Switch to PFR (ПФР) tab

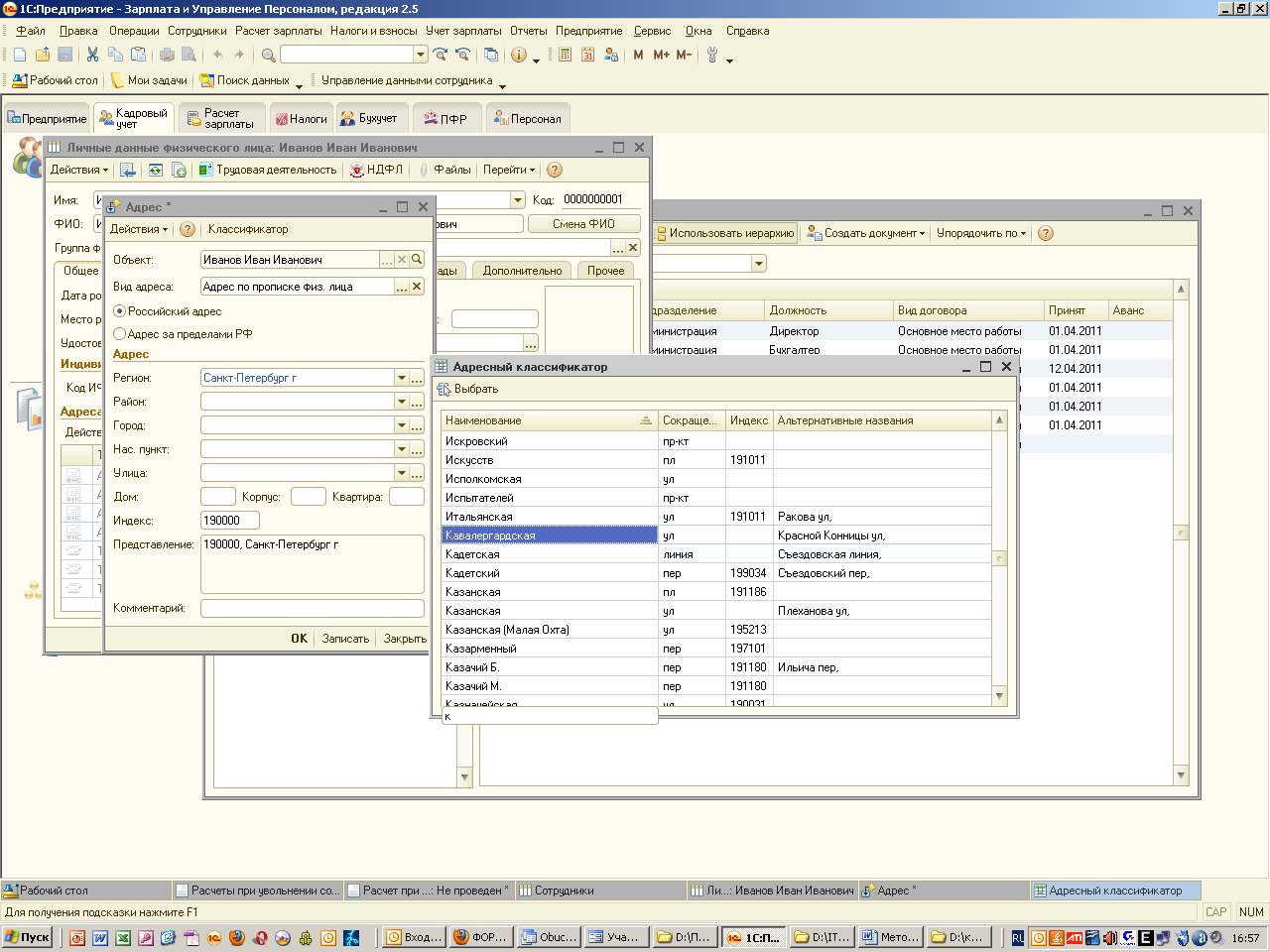[445, 118]
